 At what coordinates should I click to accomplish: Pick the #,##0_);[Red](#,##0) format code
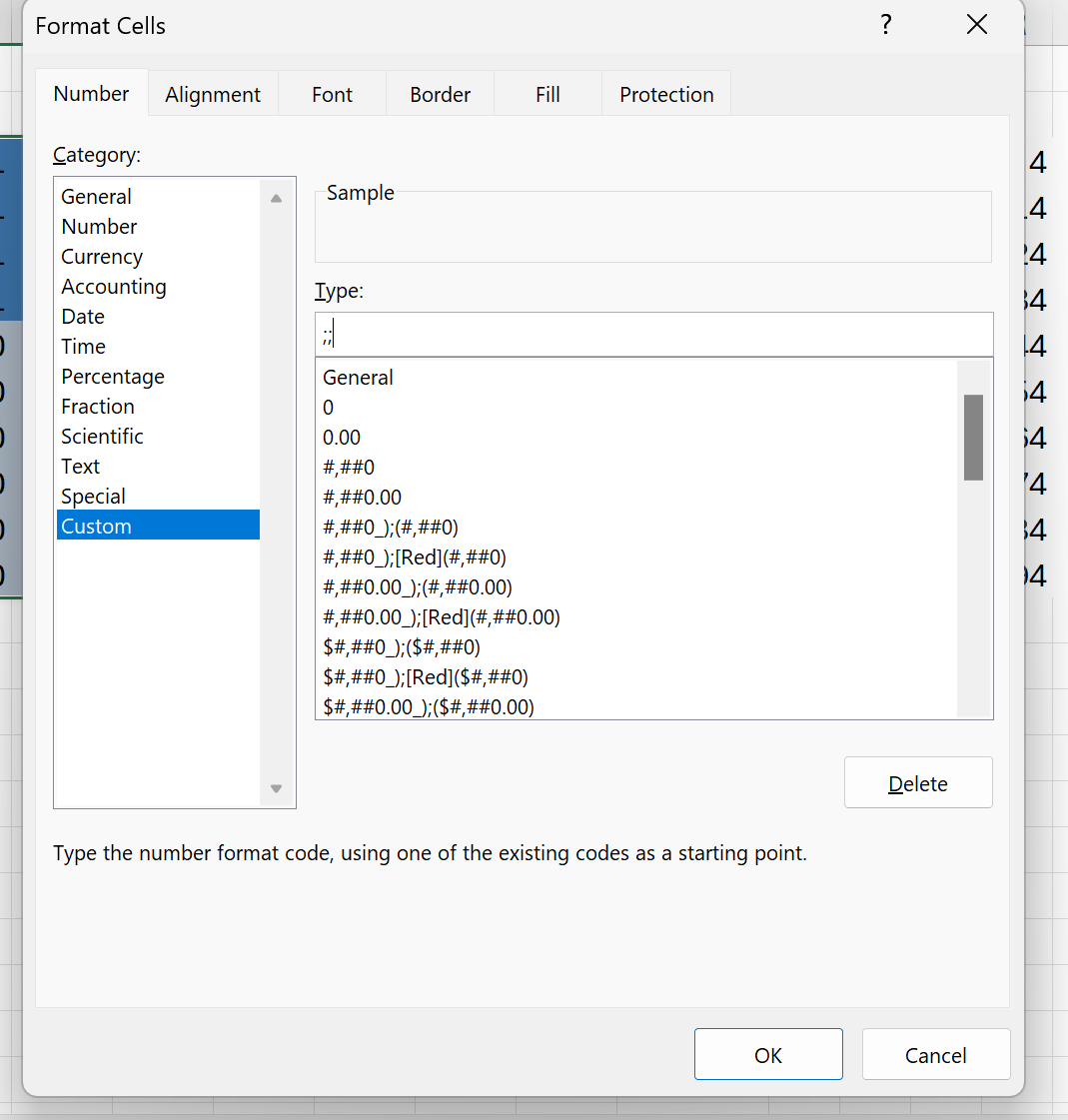[x=415, y=558]
